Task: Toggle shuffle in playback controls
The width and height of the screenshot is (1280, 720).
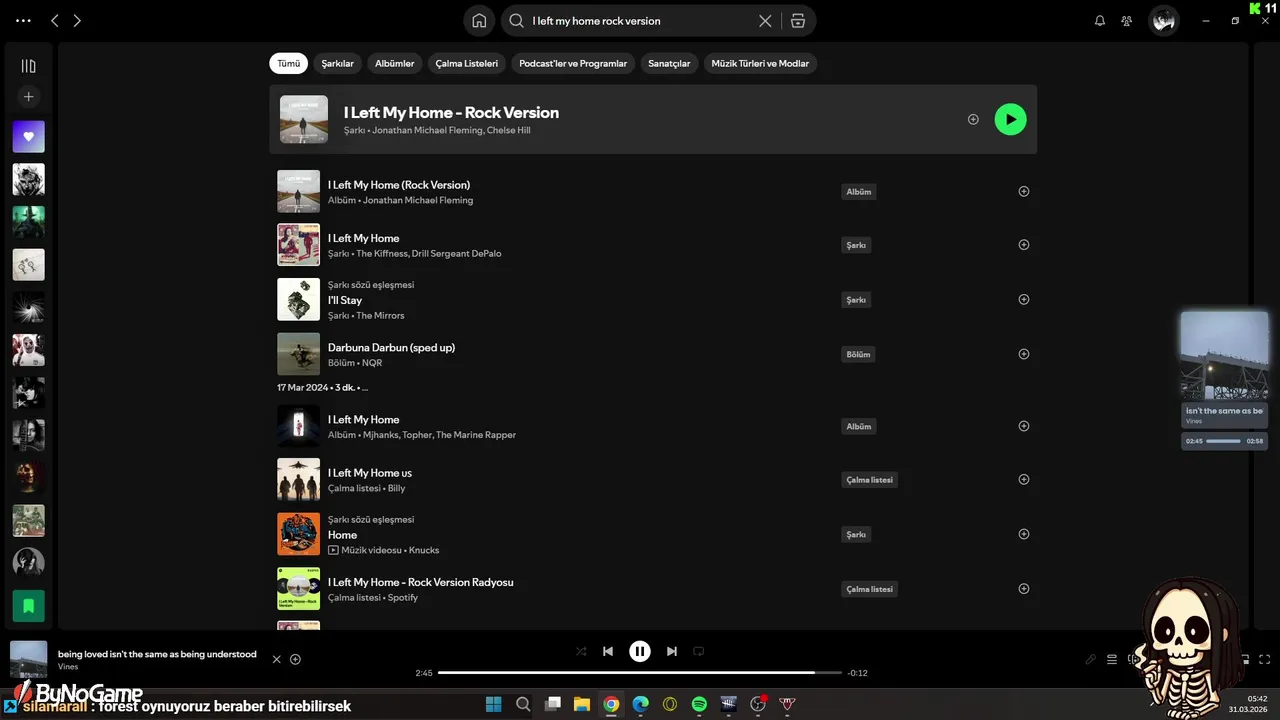Action: [x=581, y=651]
